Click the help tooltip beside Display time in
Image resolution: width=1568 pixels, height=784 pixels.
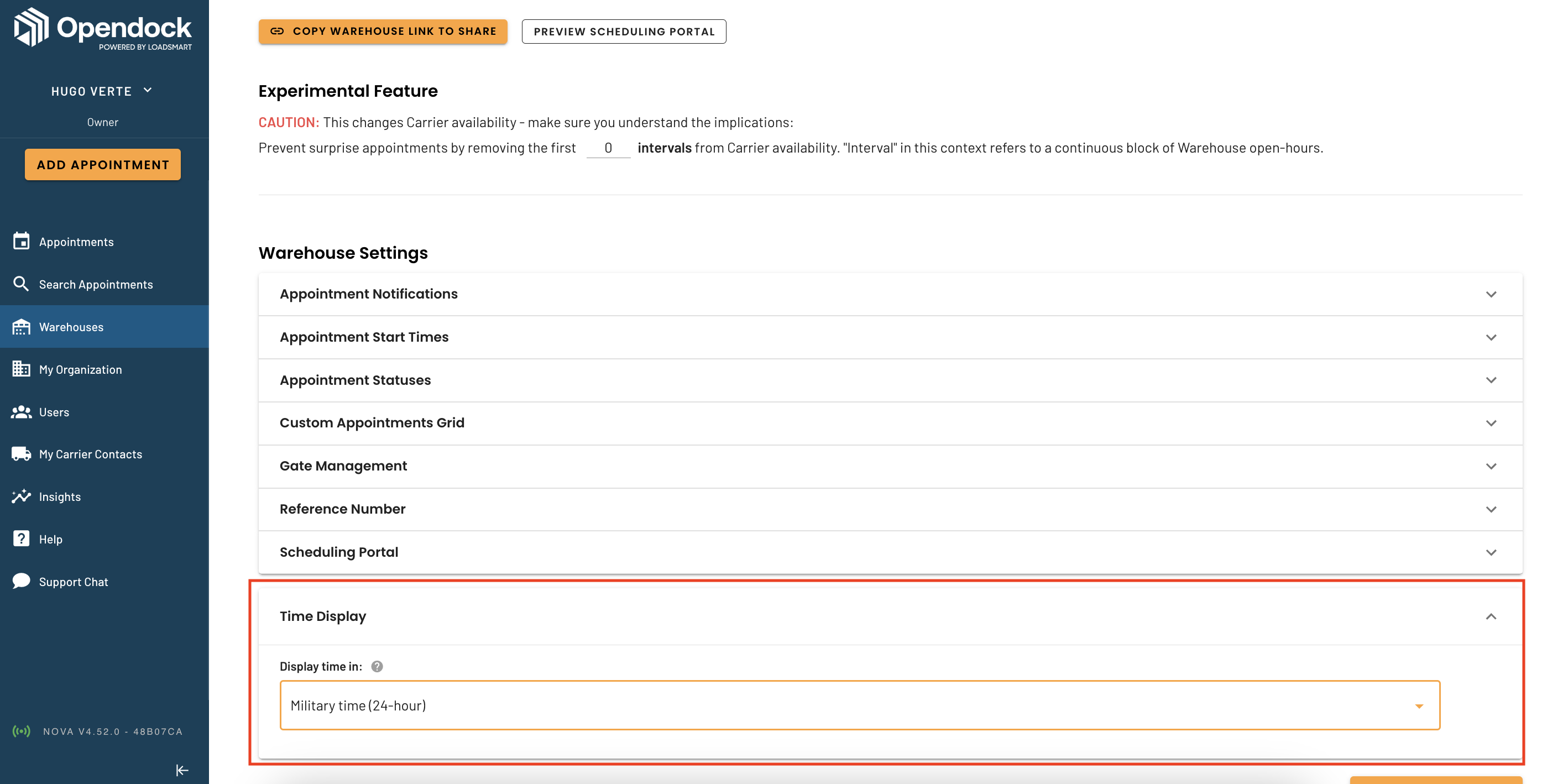[377, 666]
